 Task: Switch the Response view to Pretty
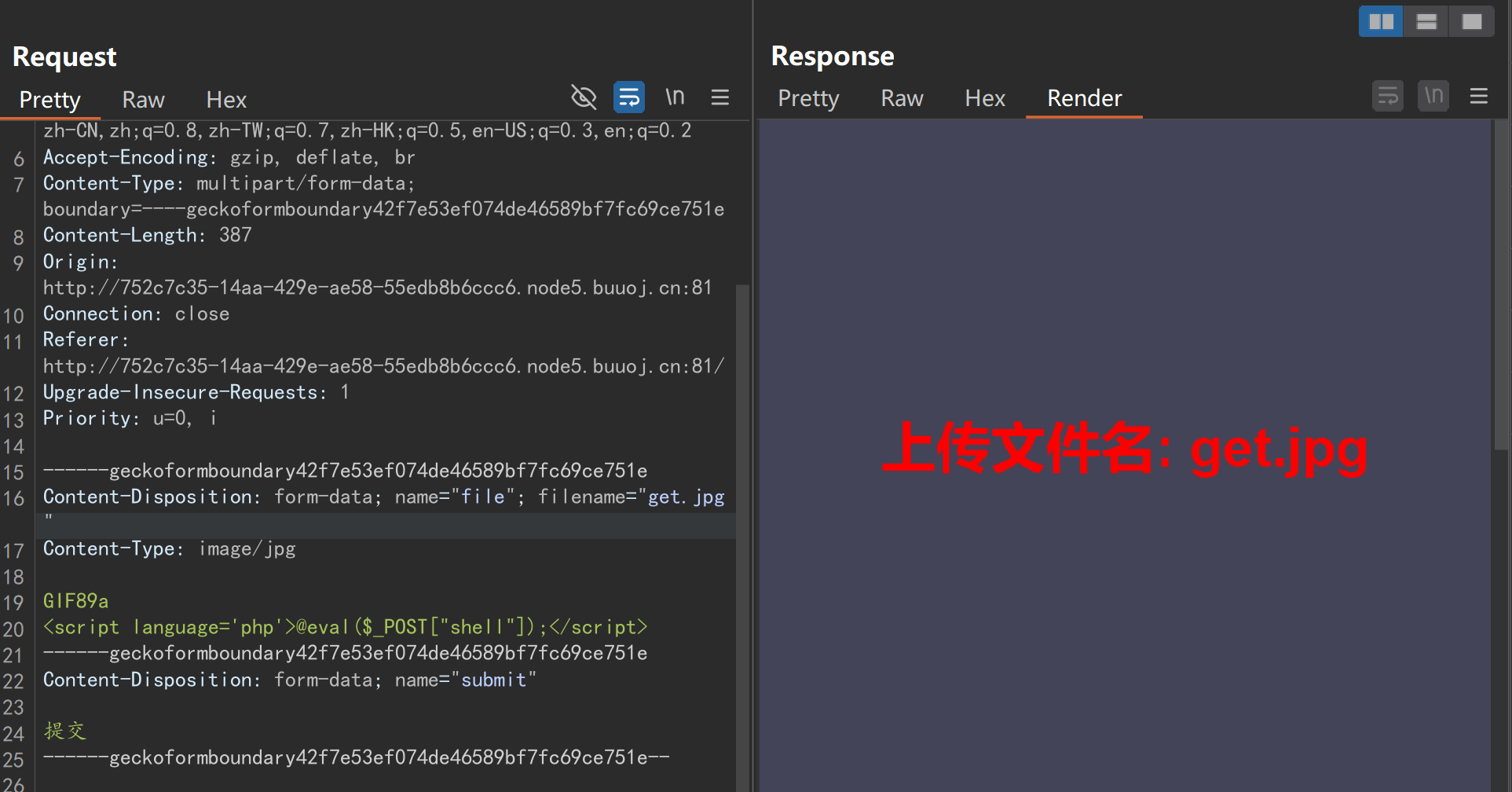(808, 97)
